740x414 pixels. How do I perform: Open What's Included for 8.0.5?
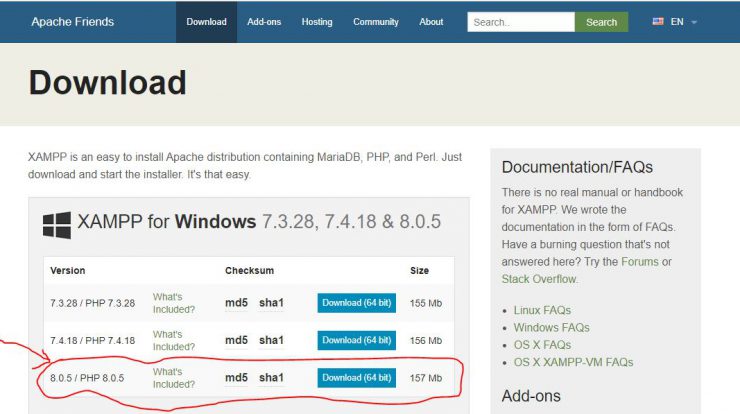coord(174,378)
